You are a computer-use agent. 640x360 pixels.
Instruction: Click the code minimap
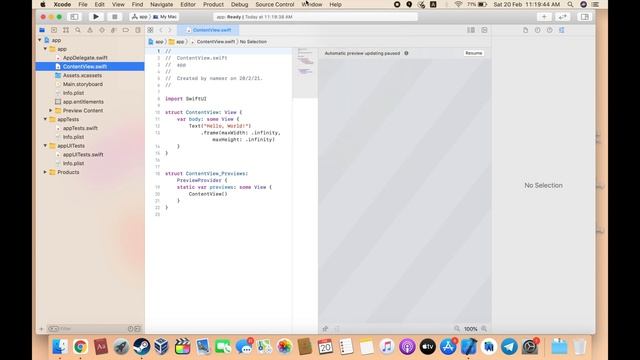(x=305, y=73)
